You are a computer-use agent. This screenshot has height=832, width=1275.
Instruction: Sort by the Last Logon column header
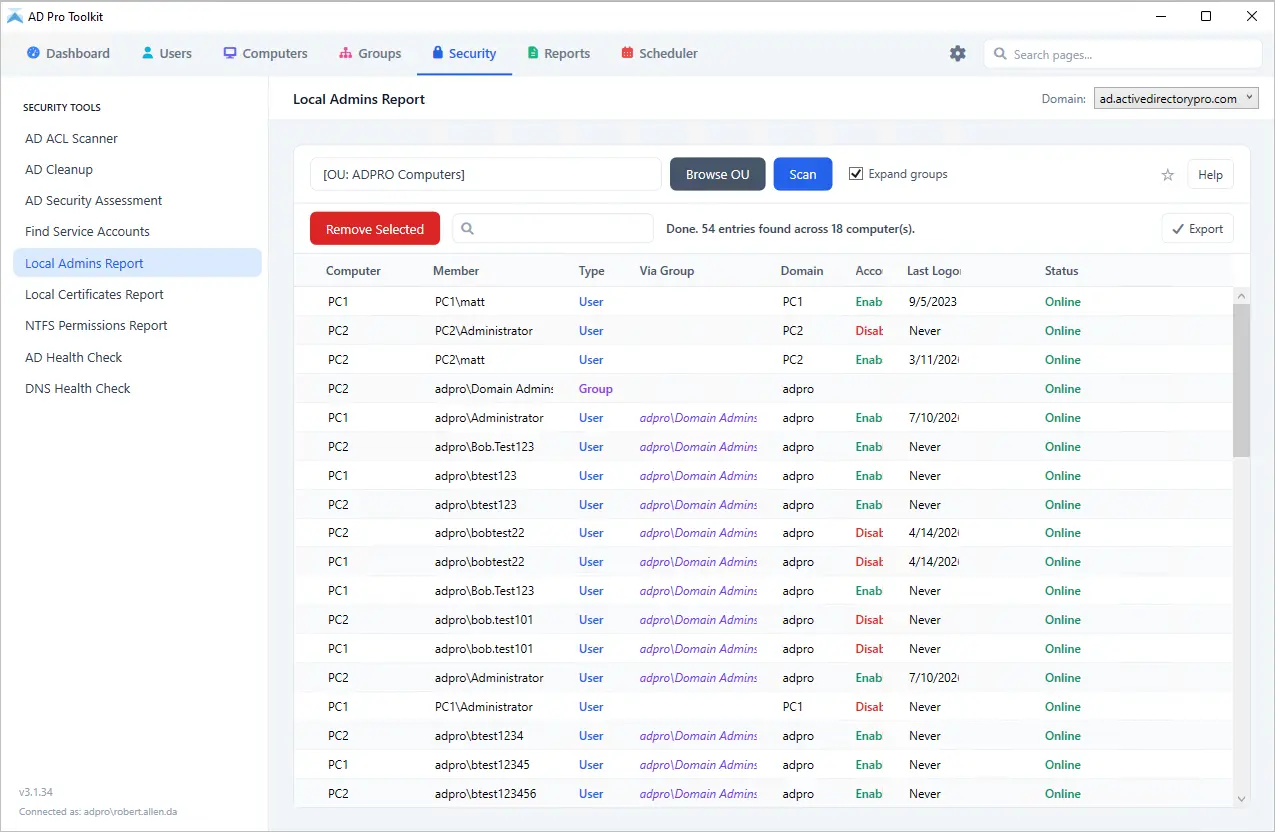tap(934, 271)
